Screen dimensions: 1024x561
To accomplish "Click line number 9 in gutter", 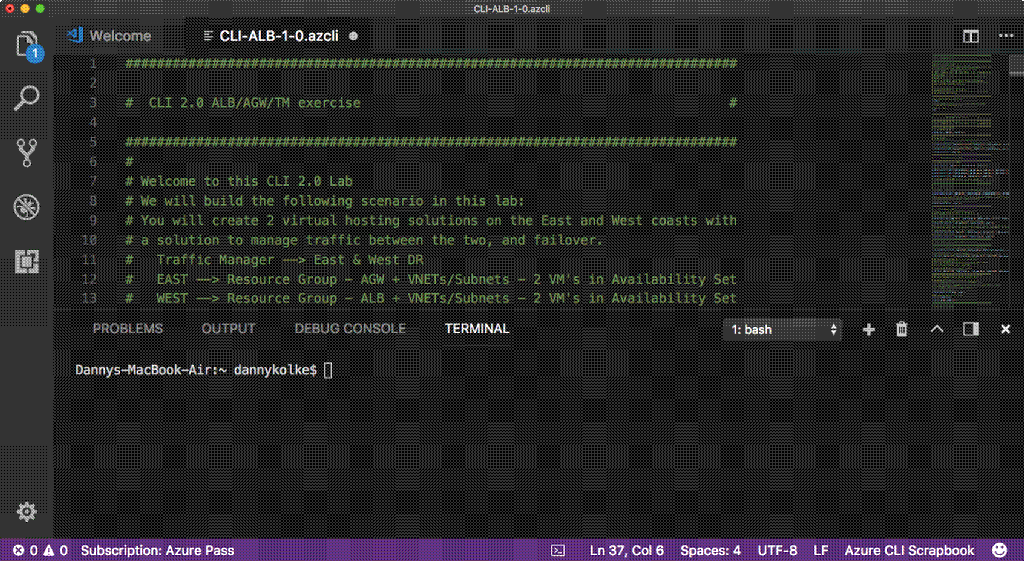I will coord(93,220).
